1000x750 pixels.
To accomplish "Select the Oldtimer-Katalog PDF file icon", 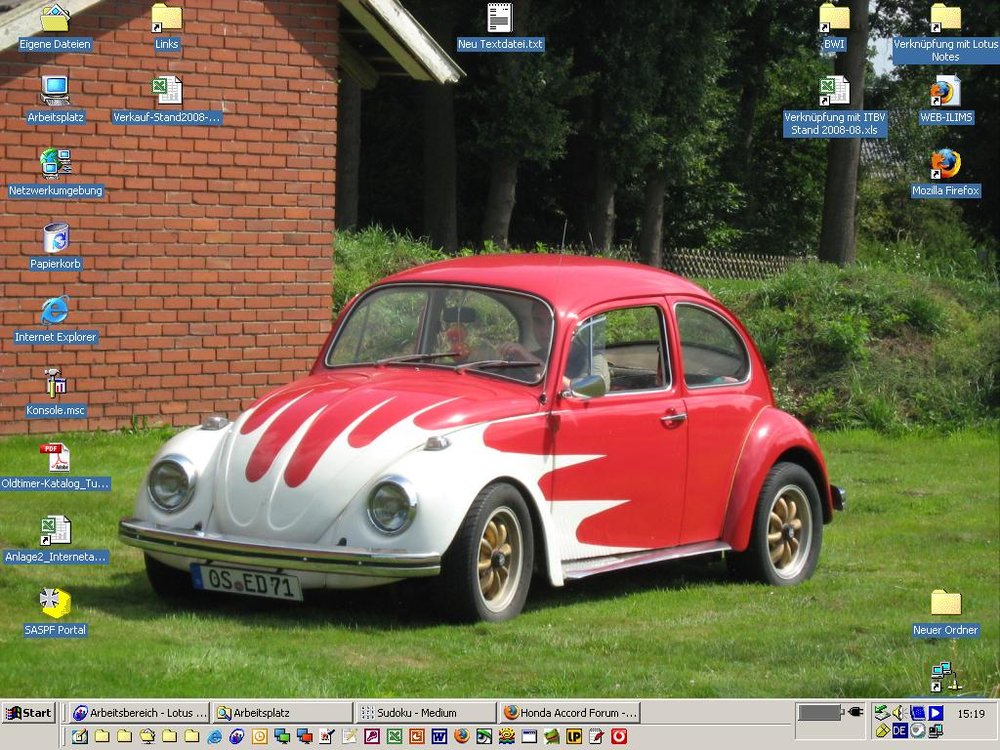I will 56,458.
